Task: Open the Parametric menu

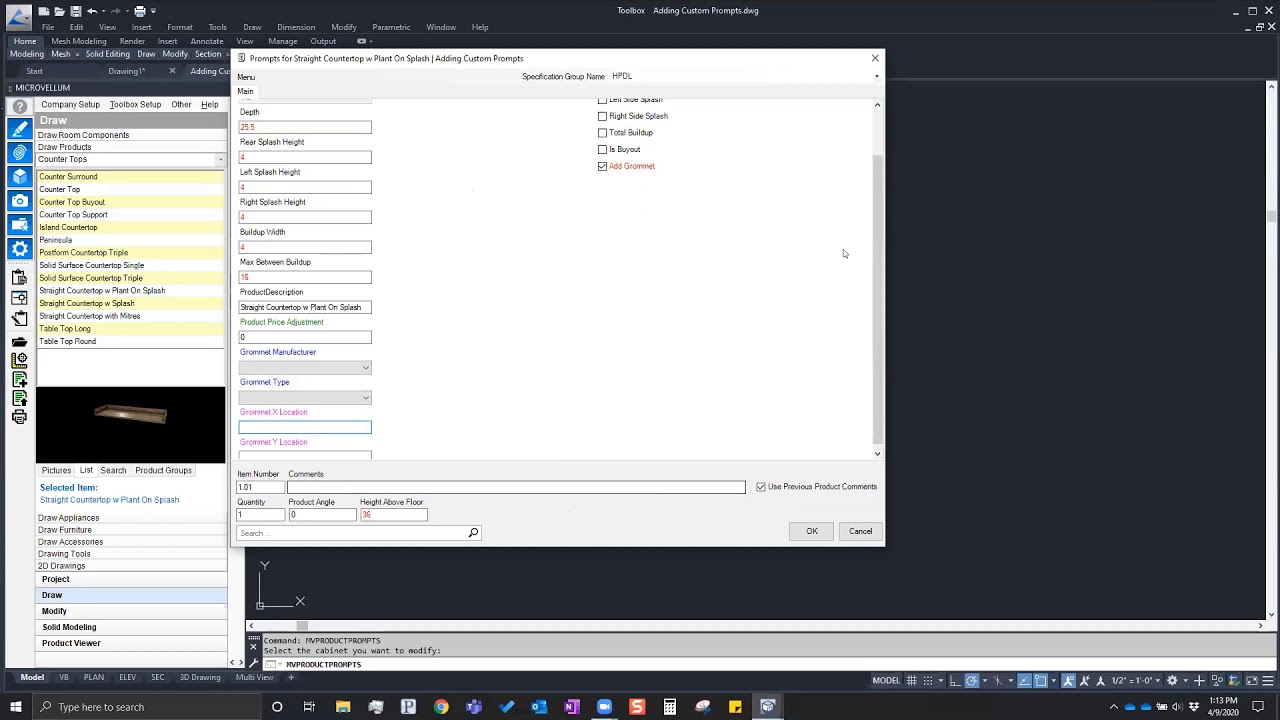Action: click(391, 27)
